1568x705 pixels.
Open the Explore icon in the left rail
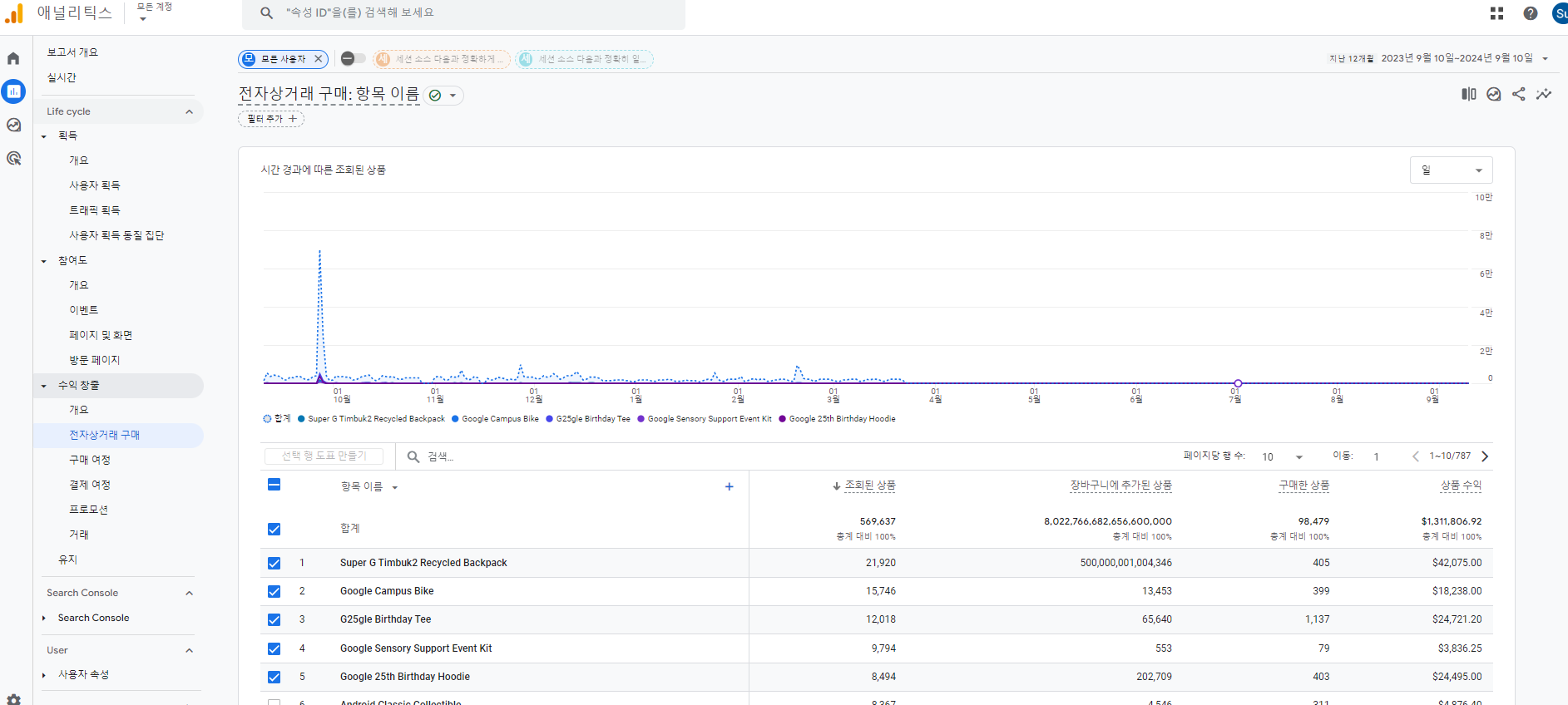(x=13, y=125)
